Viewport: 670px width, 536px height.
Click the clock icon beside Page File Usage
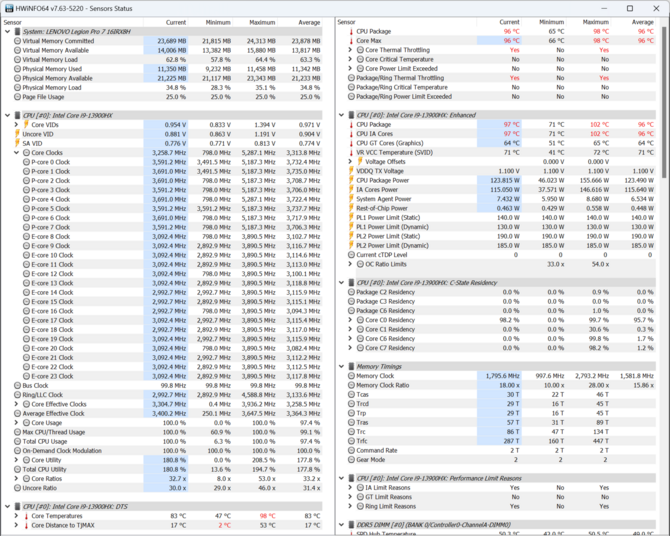18,97
